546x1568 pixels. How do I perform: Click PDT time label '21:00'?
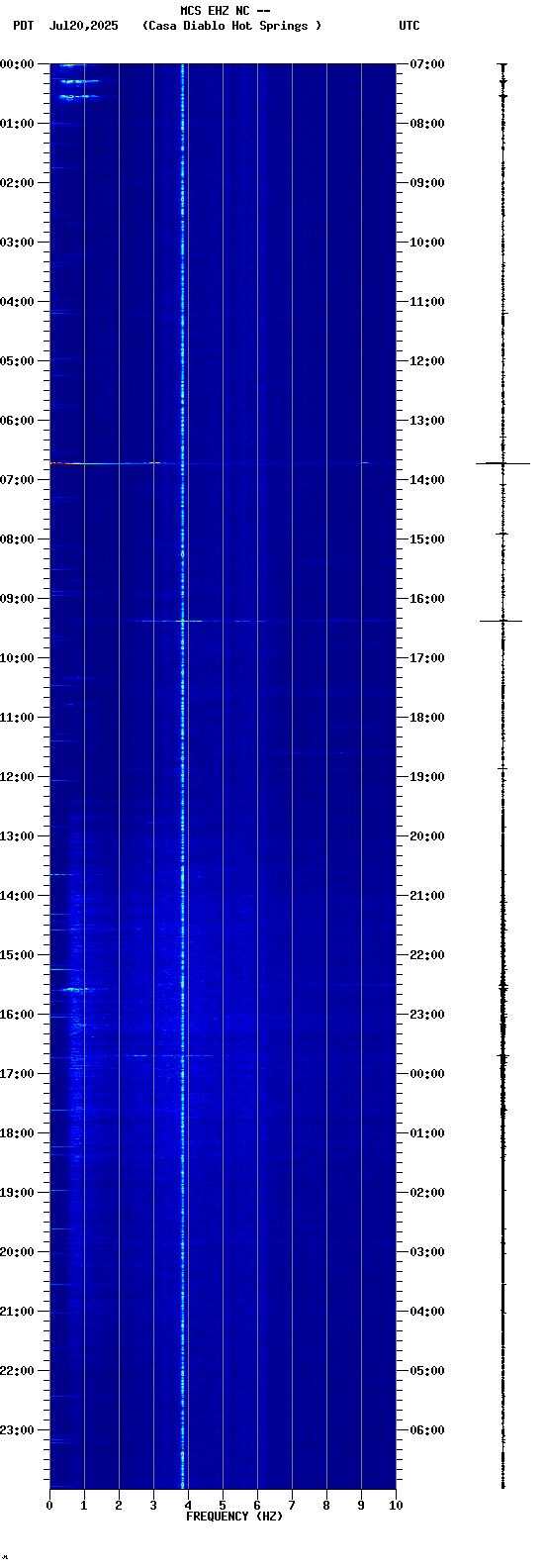click(17, 1312)
